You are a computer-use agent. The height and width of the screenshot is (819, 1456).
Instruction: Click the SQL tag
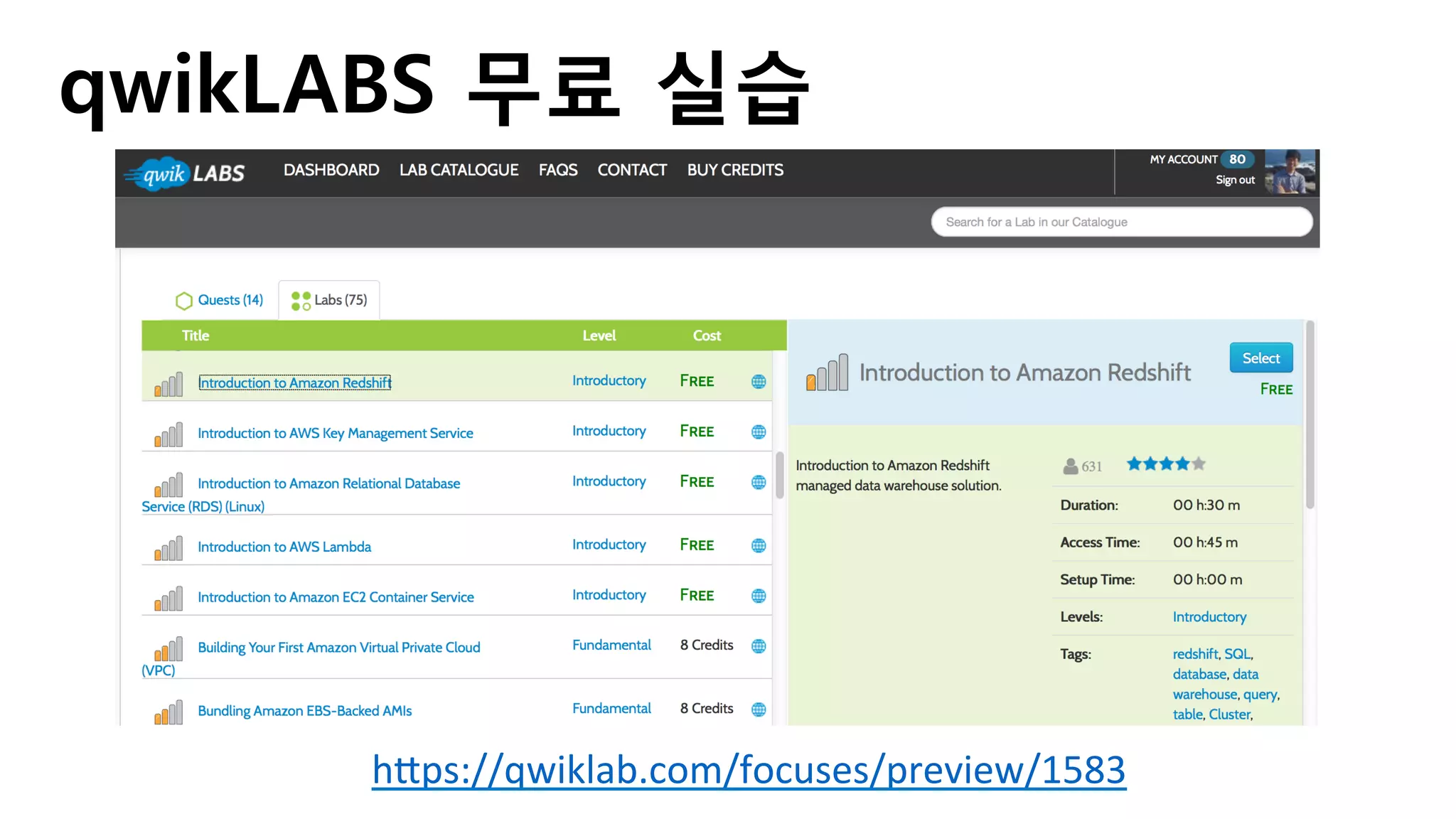click(x=1237, y=654)
